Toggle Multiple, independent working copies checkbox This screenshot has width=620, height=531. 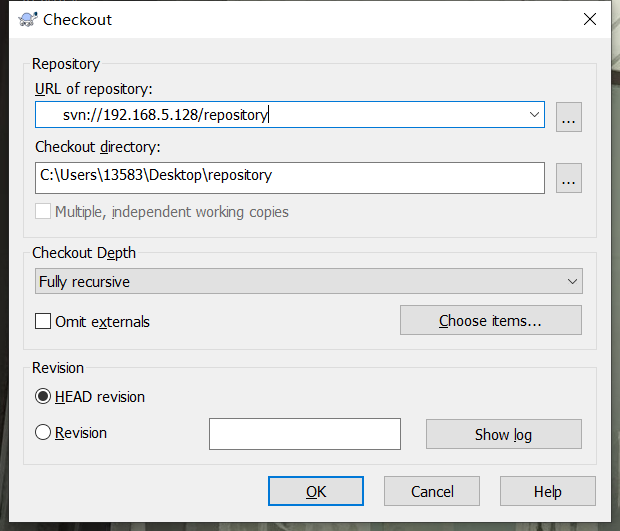click(x=43, y=212)
